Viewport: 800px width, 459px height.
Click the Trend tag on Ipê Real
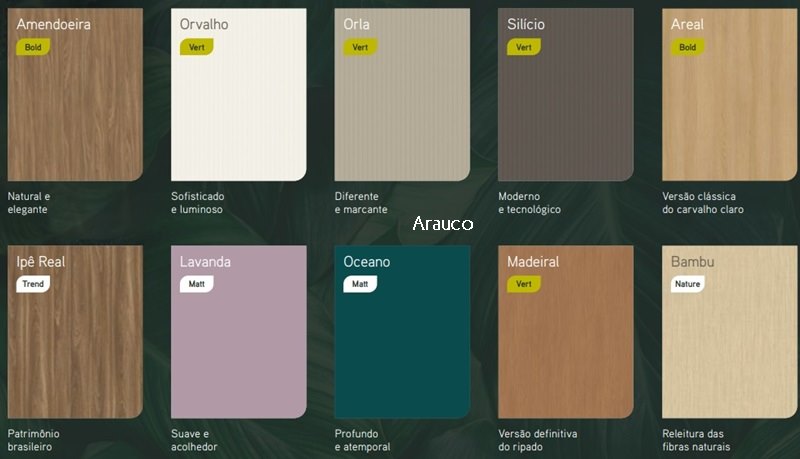(33, 284)
